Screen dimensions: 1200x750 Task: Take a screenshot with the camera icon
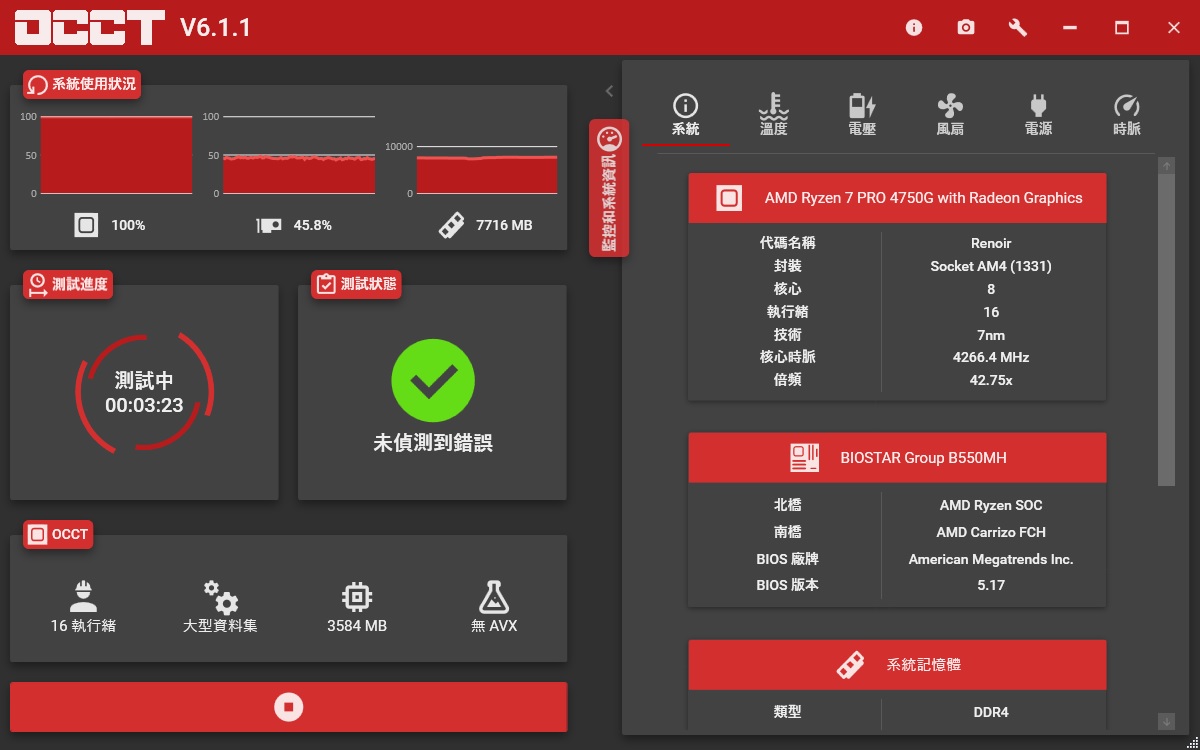tap(965, 28)
